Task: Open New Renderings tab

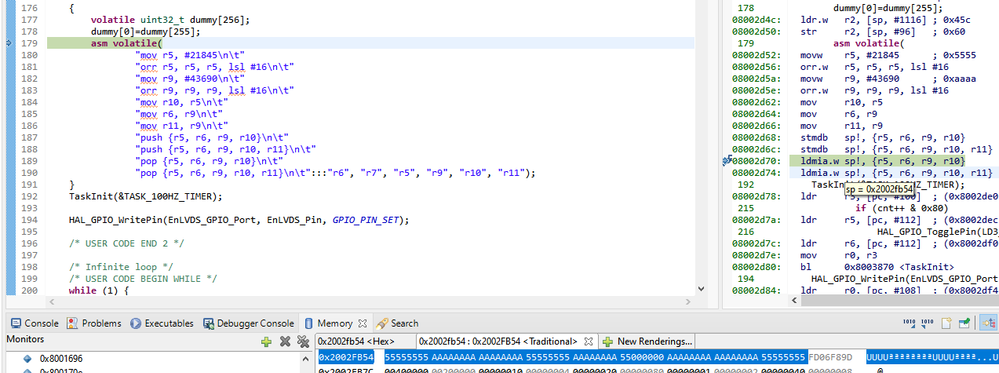Action: [x=647, y=341]
